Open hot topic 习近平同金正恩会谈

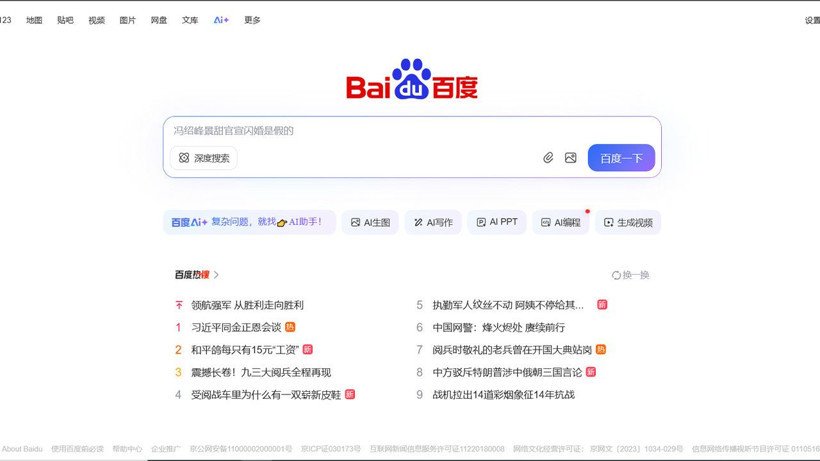[236, 327]
